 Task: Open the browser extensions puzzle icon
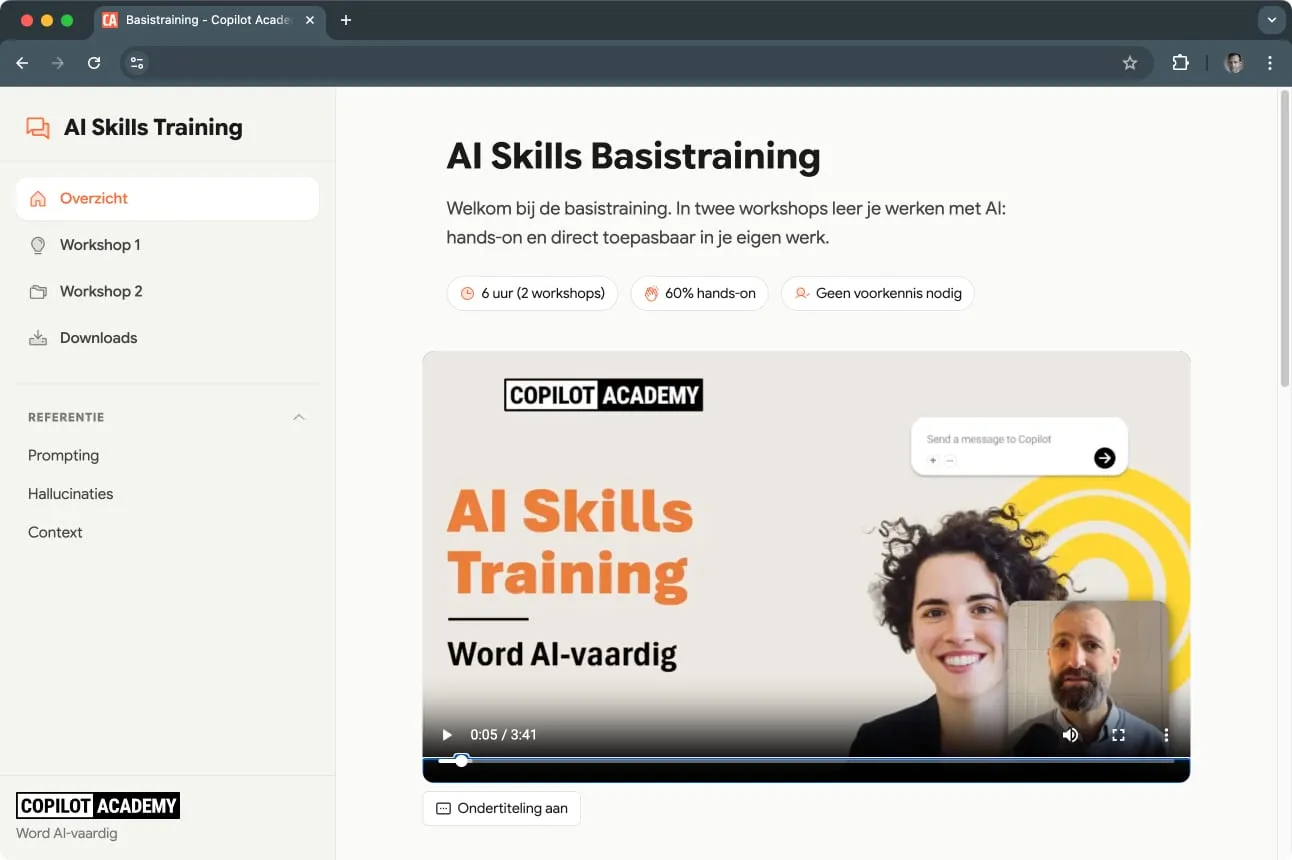[1180, 63]
